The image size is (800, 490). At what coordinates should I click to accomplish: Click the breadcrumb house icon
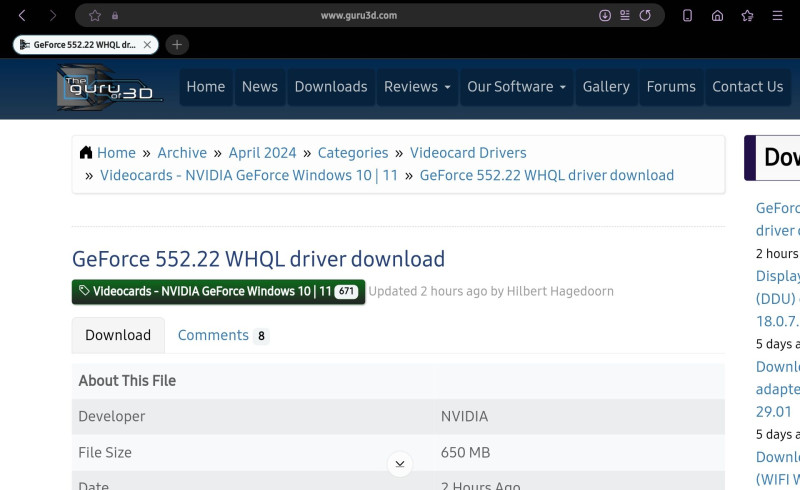point(86,152)
